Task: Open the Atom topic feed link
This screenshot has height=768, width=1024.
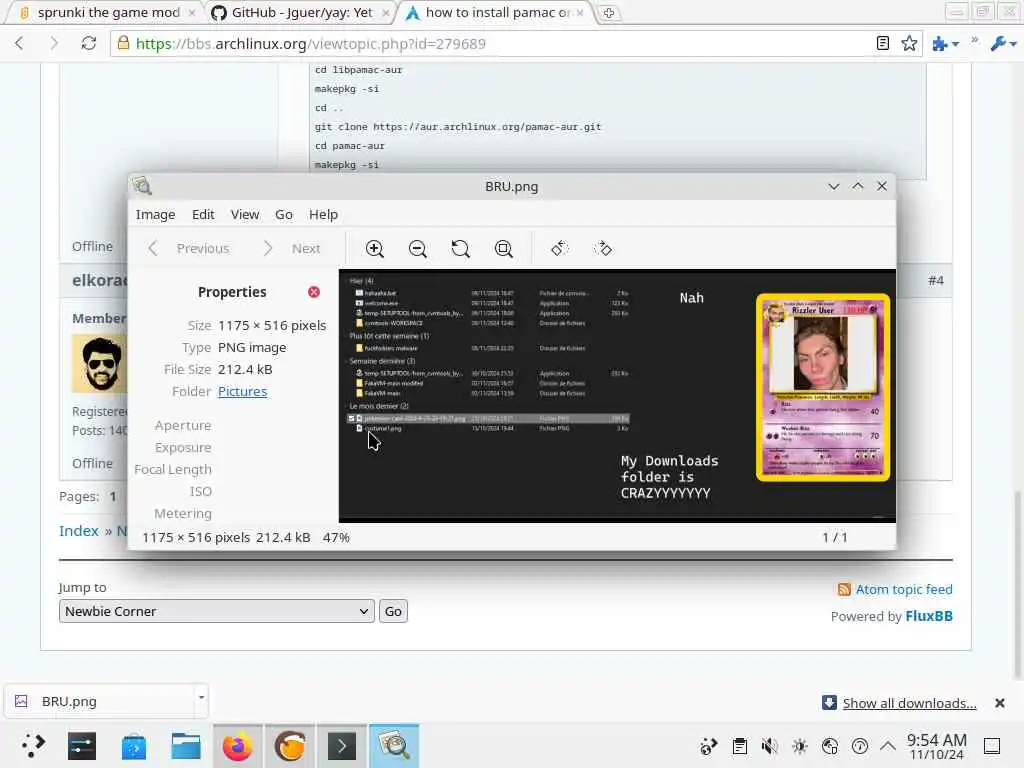Action: click(x=904, y=589)
